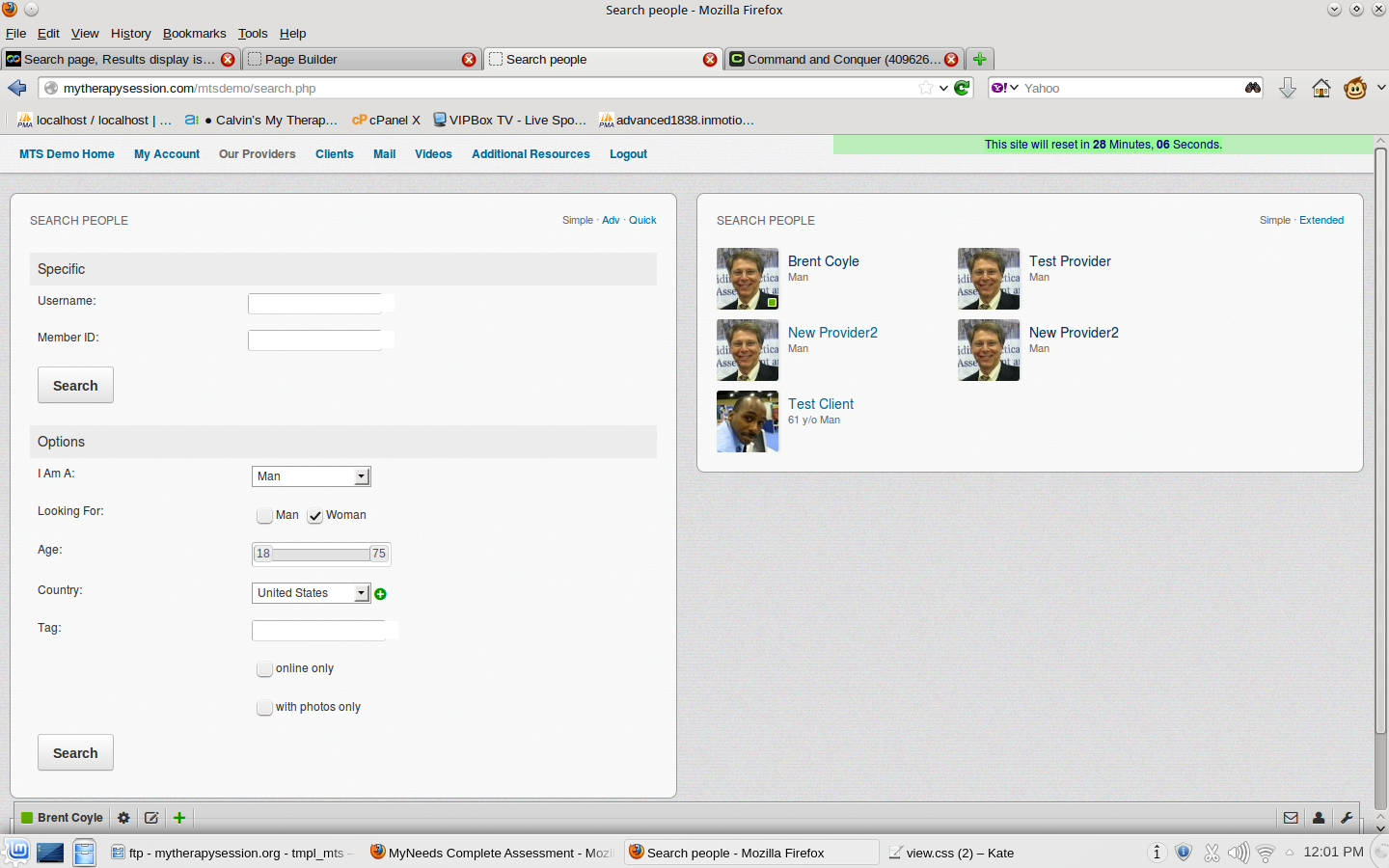
Task: Enable the online only checkbox
Action: (264, 669)
